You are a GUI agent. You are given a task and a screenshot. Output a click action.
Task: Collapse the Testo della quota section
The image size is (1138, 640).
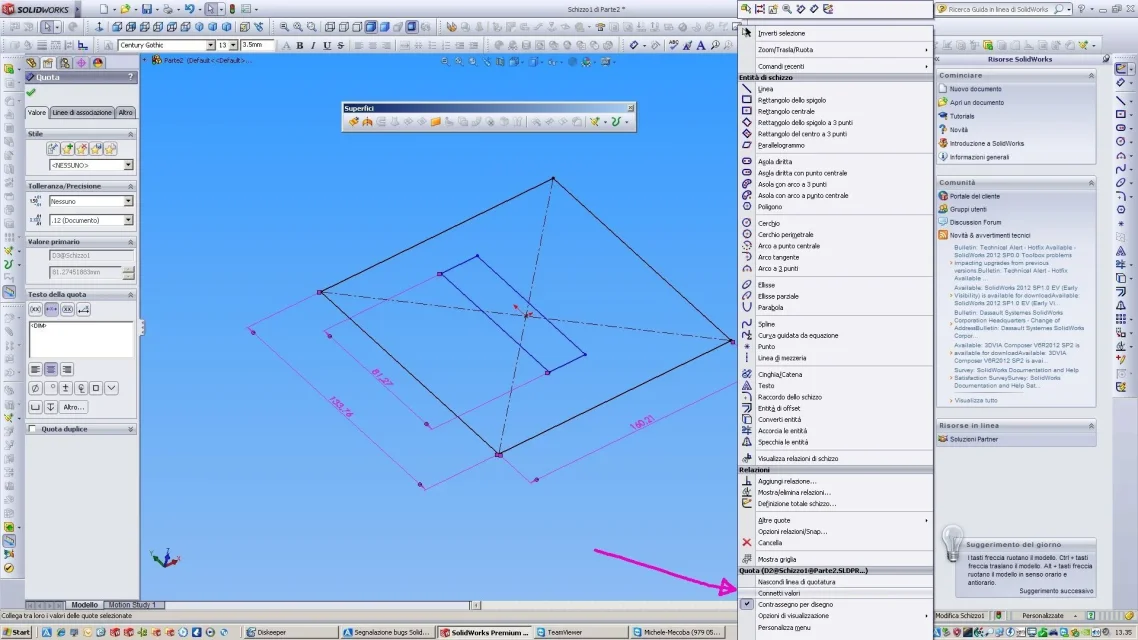[131, 295]
